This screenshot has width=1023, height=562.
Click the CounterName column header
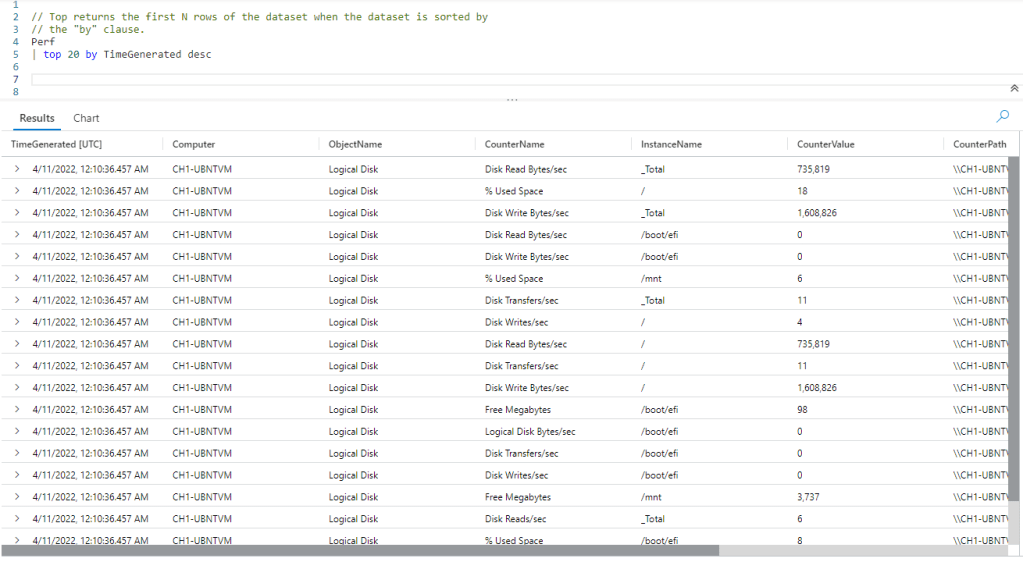point(514,144)
